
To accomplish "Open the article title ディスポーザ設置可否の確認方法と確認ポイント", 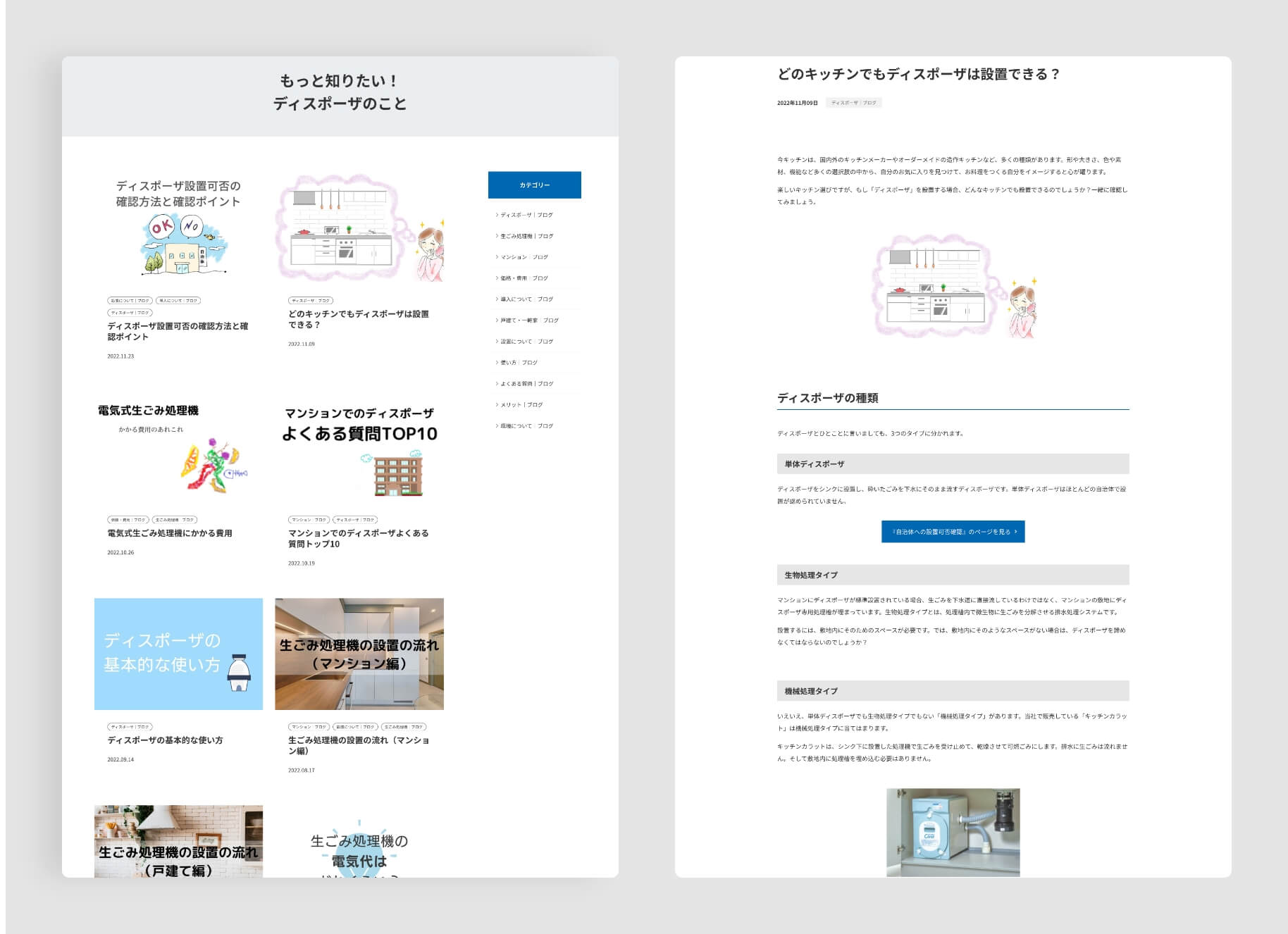I will point(178,332).
